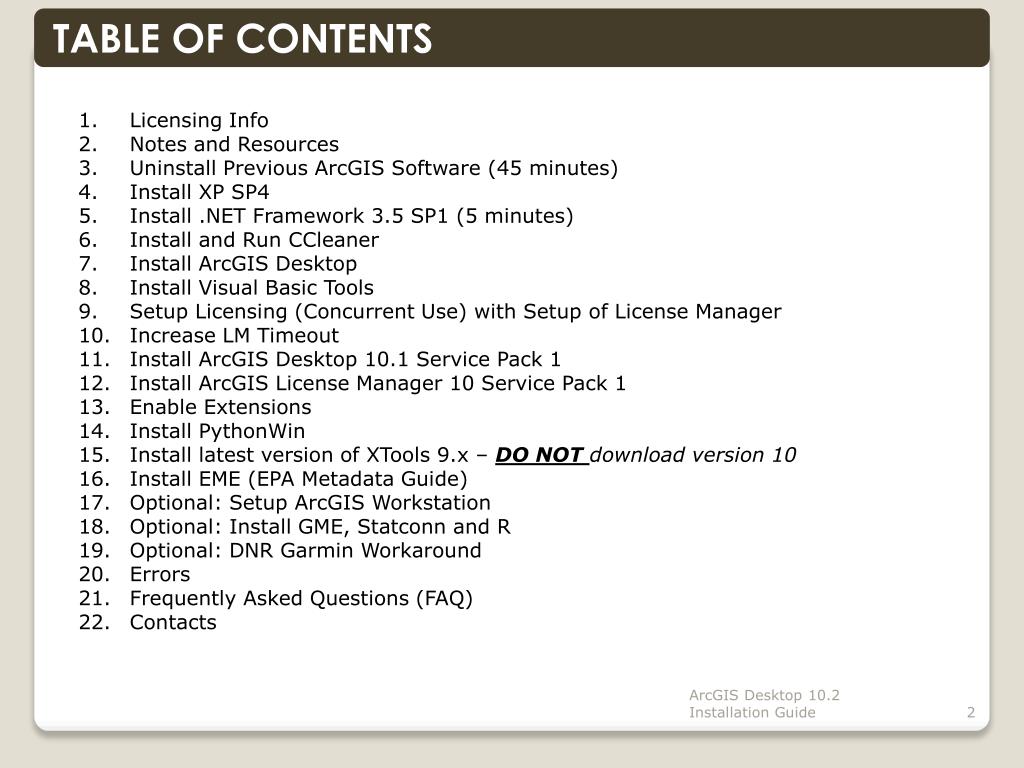
Task: Click the 'Installation Guide' footer text
Action: pos(752,712)
